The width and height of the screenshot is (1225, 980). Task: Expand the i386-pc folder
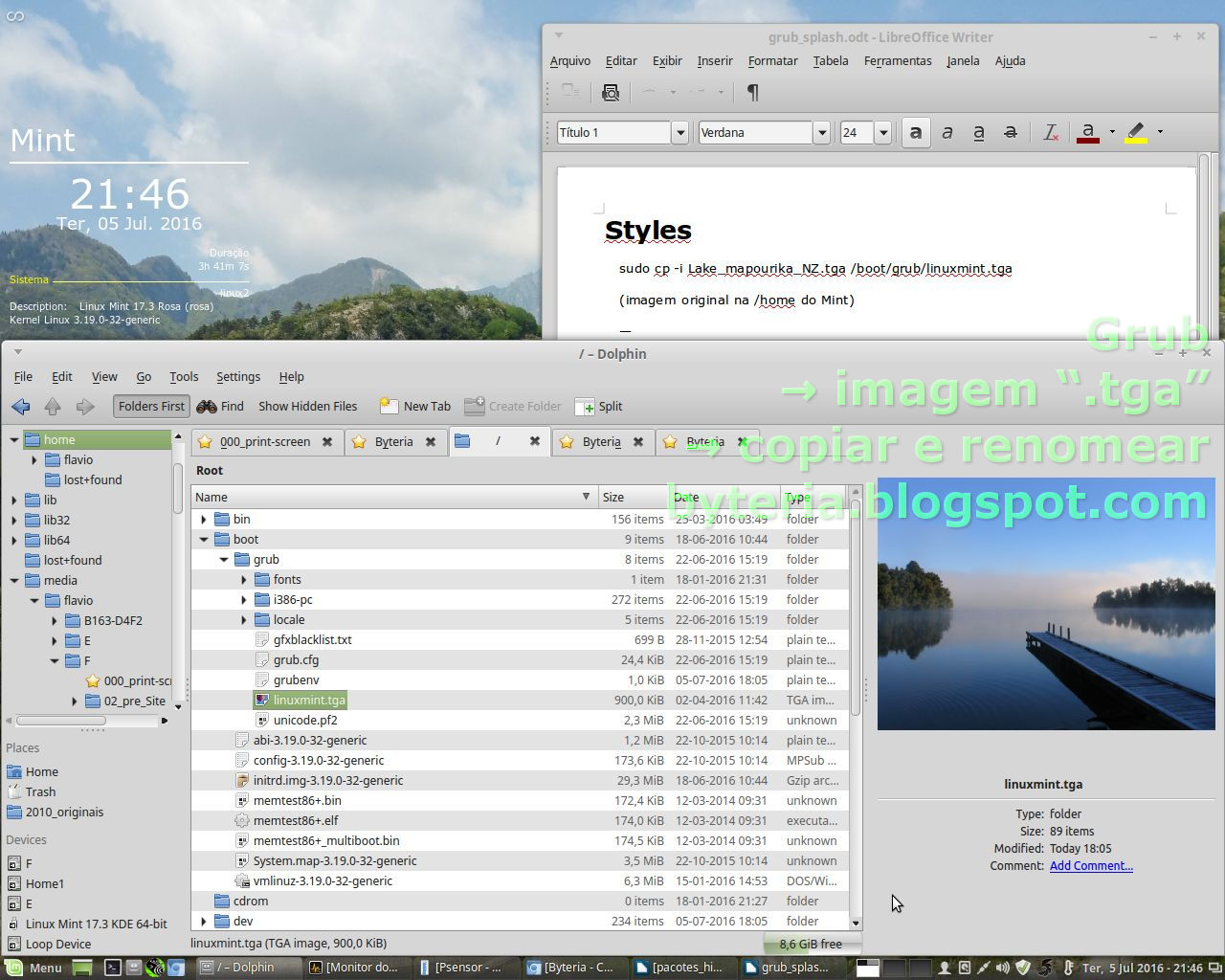click(245, 599)
